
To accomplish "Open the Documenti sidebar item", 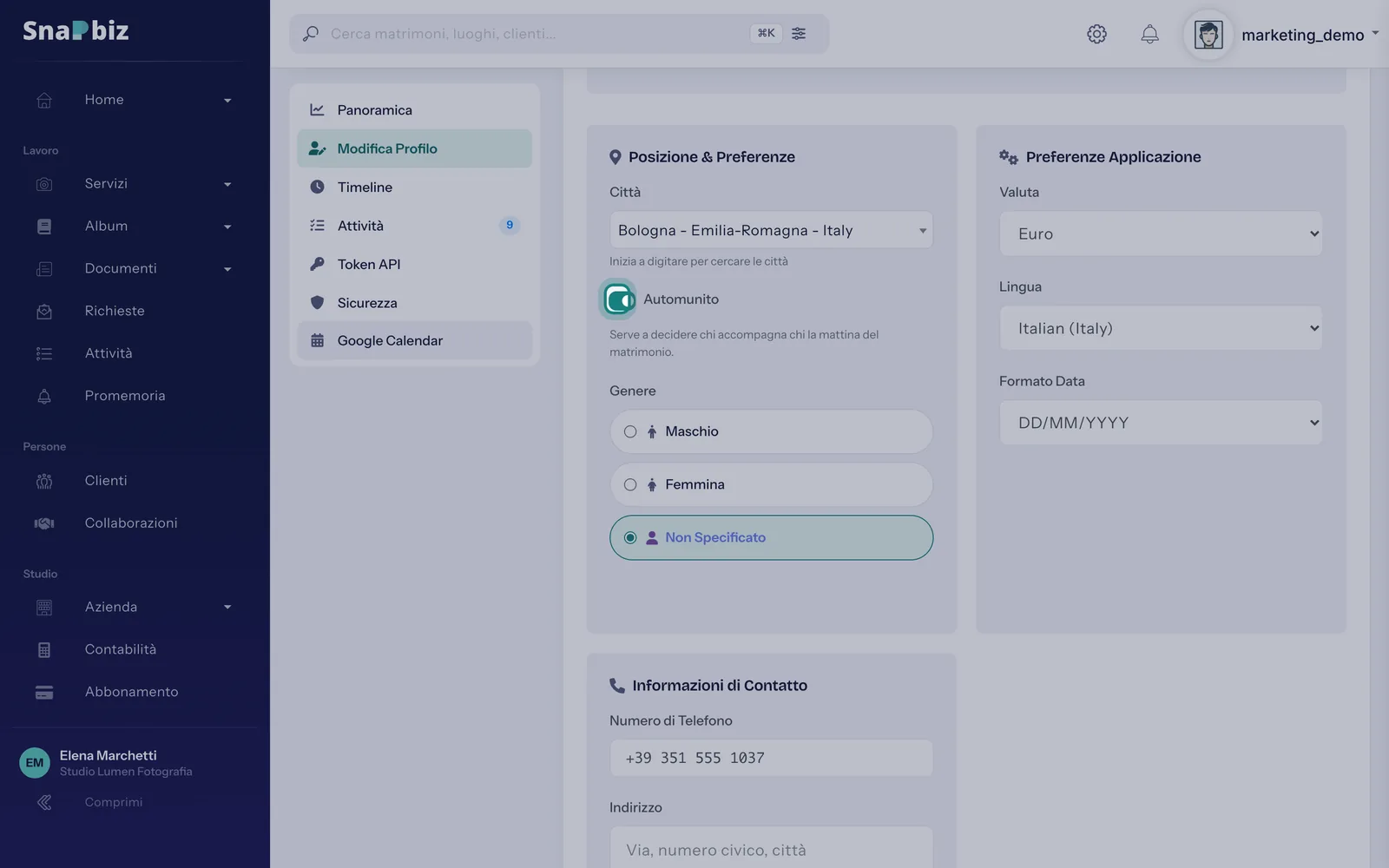I will [x=135, y=268].
